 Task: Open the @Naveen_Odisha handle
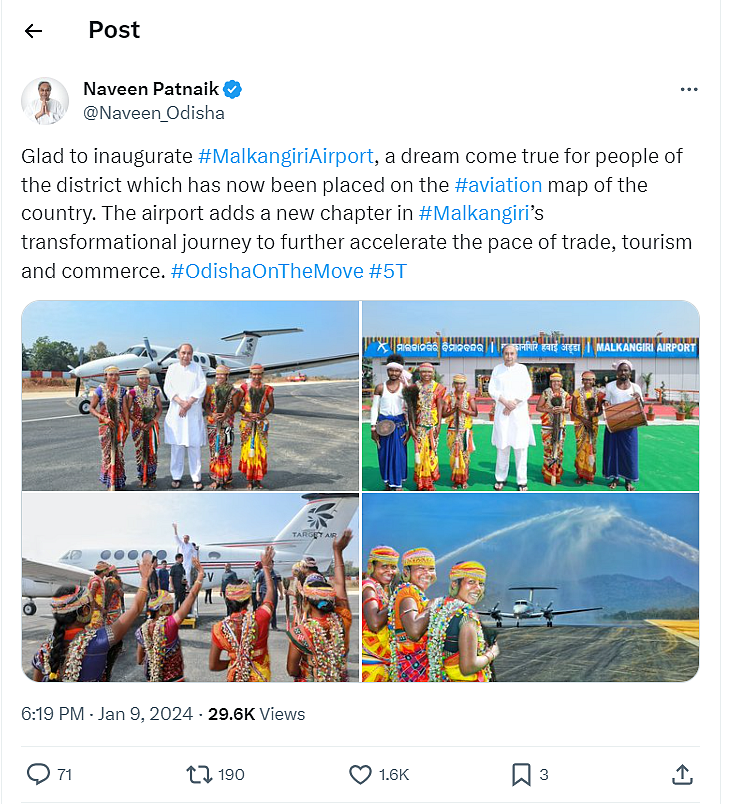154,113
